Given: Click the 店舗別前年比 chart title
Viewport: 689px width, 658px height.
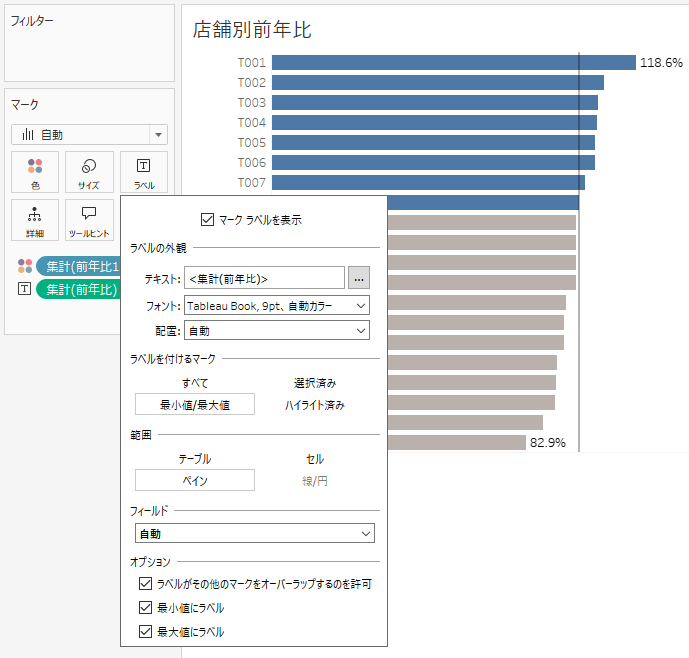Looking at the screenshot, I should [x=252, y=30].
